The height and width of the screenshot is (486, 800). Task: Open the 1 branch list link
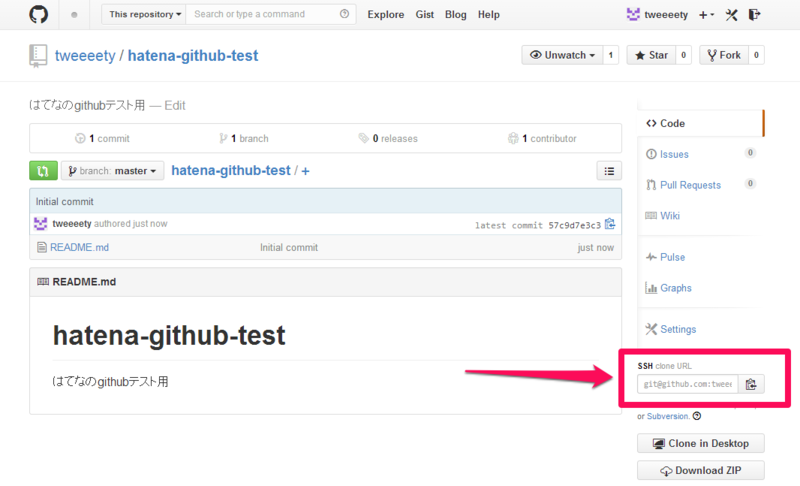[x=244, y=138]
